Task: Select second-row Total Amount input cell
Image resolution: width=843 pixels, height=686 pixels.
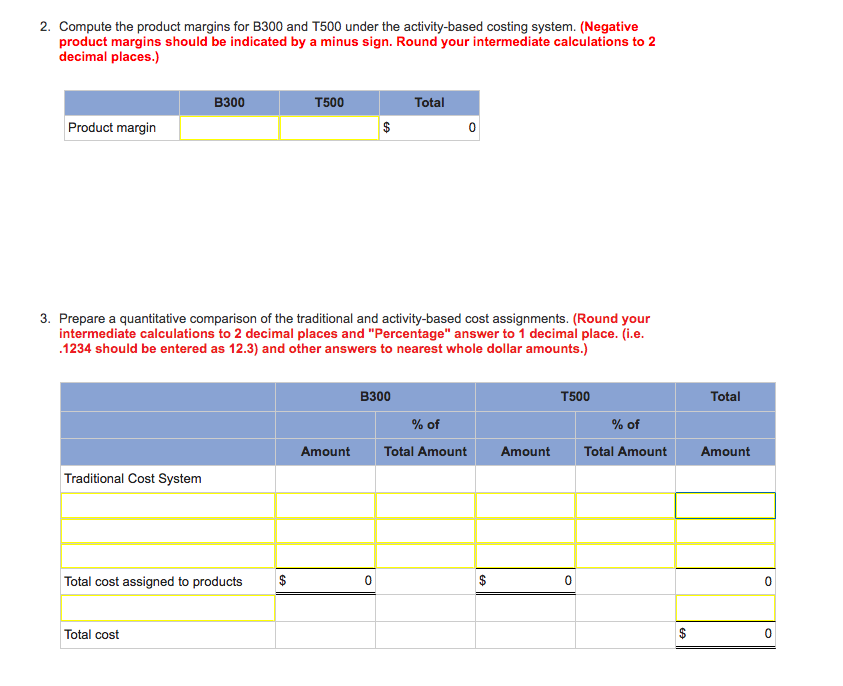Action: [725, 531]
